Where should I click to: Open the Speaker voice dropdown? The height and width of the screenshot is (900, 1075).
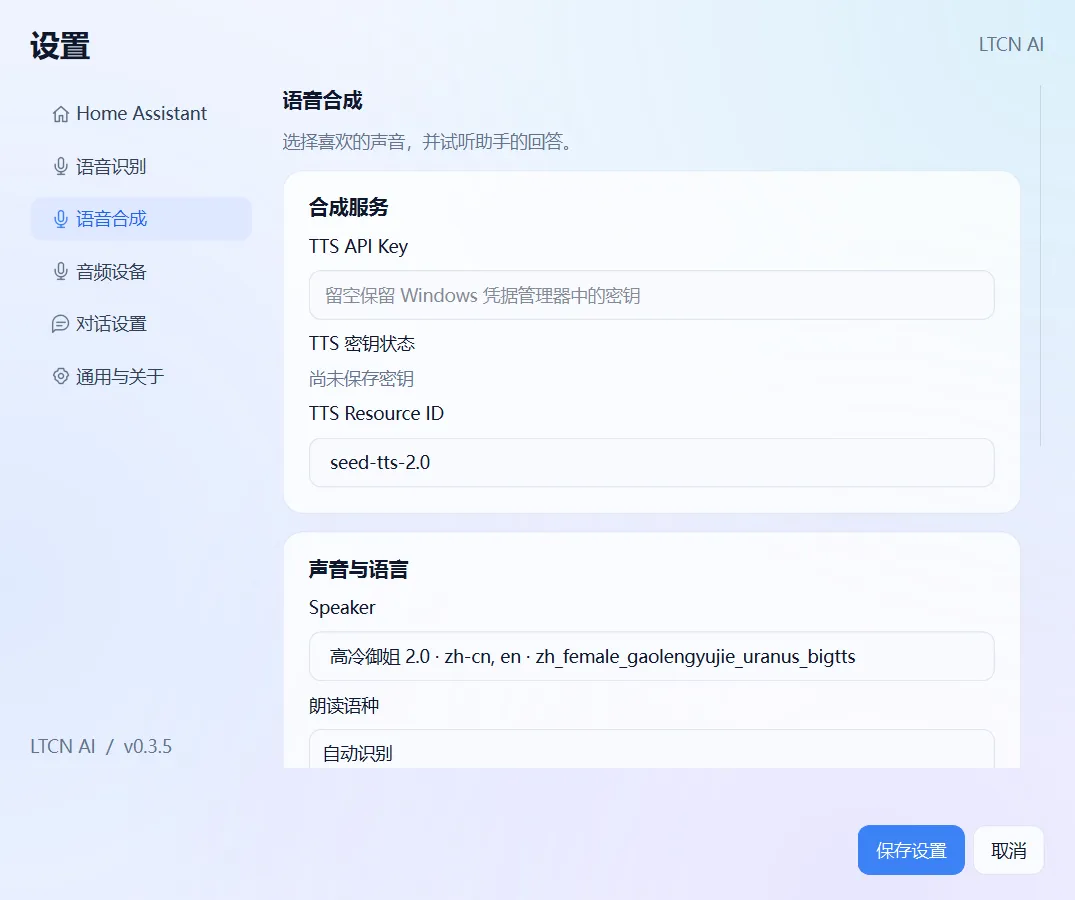tap(651, 656)
